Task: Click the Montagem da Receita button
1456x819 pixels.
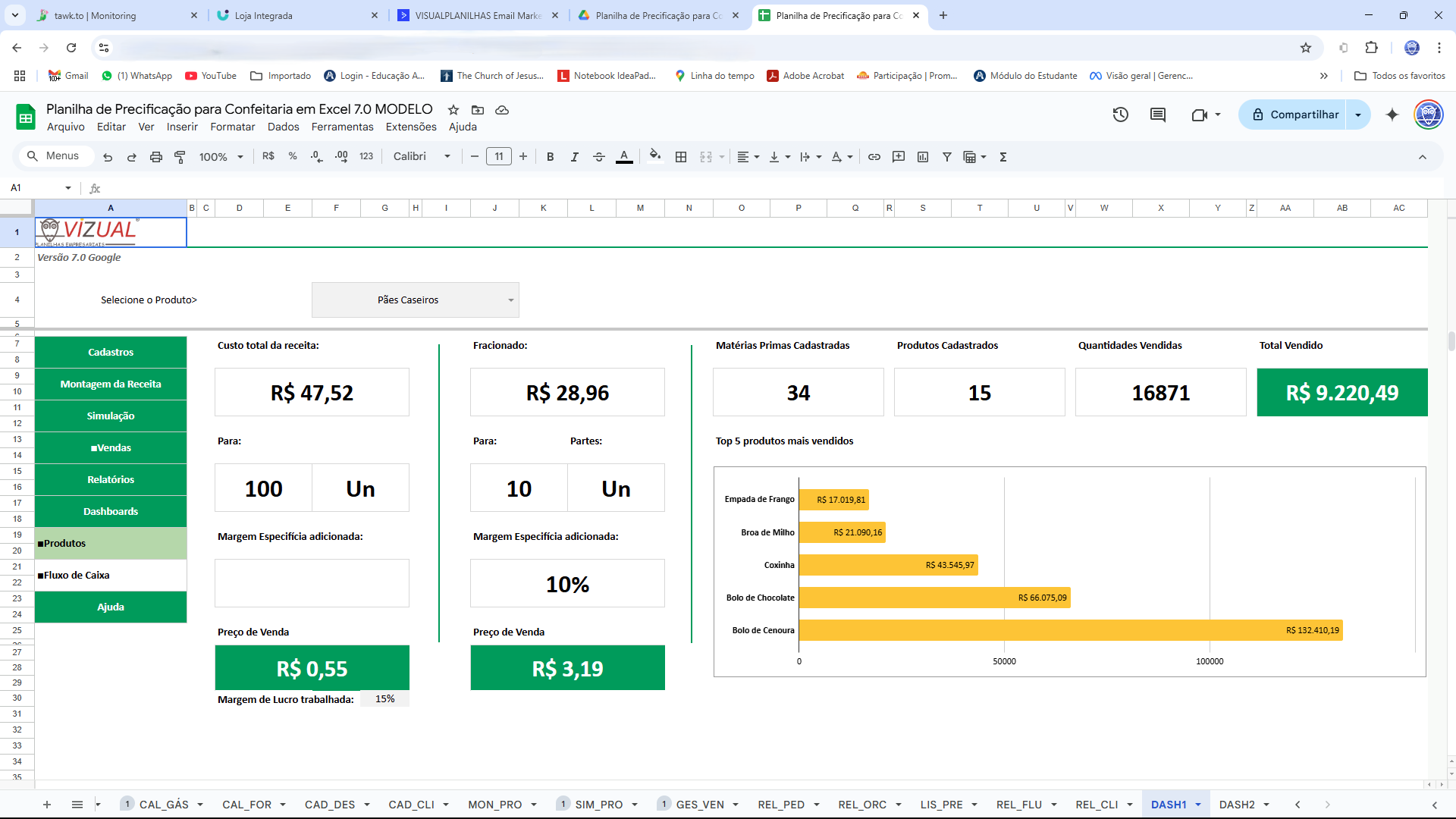Action: [111, 384]
